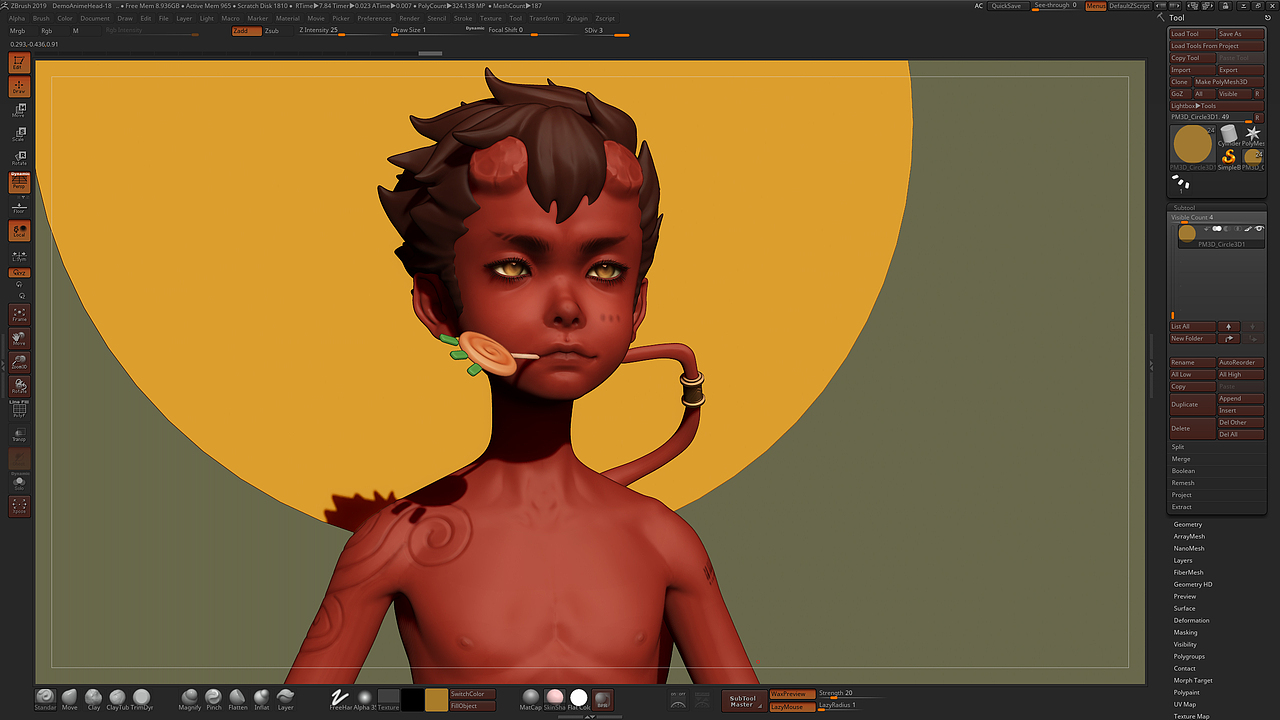The width and height of the screenshot is (1280, 720).
Task: Click the MatCap material sphere
Action: point(531,698)
